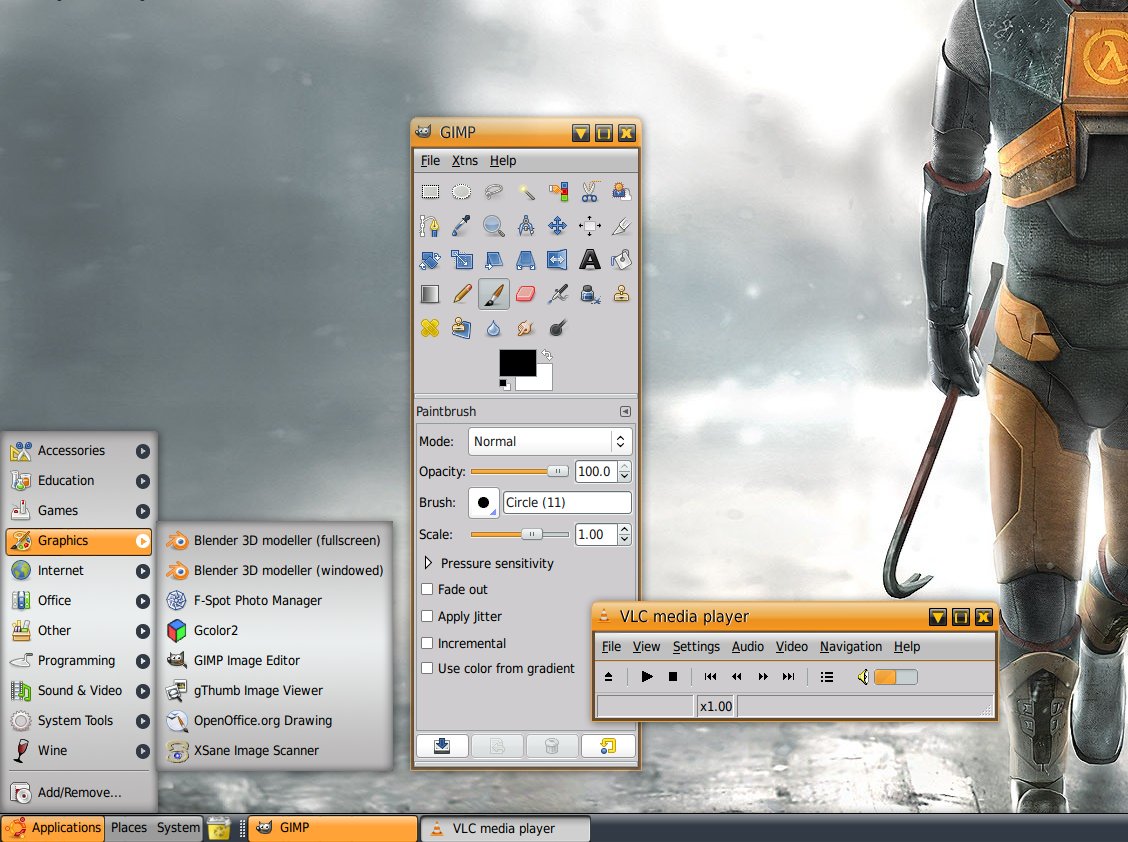Click the Circle (11) brush name field
Screen dimensions: 1128x842
tap(567, 502)
